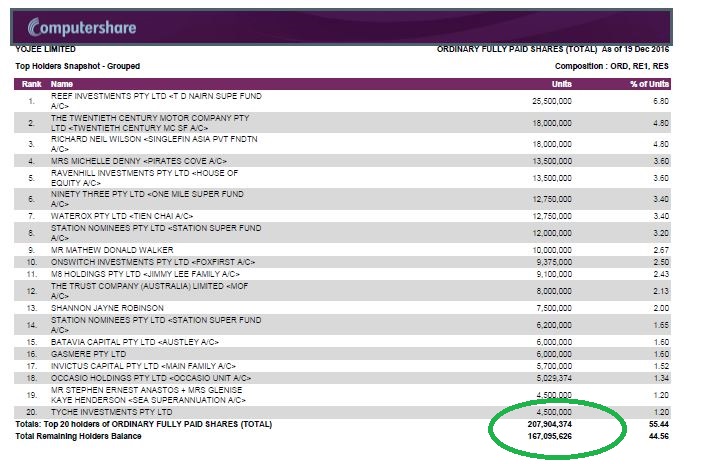Select 'RAVENHILL INVESTMENTS PTY LTD' holder name
Screen dimensions: 713x464
coord(145,178)
